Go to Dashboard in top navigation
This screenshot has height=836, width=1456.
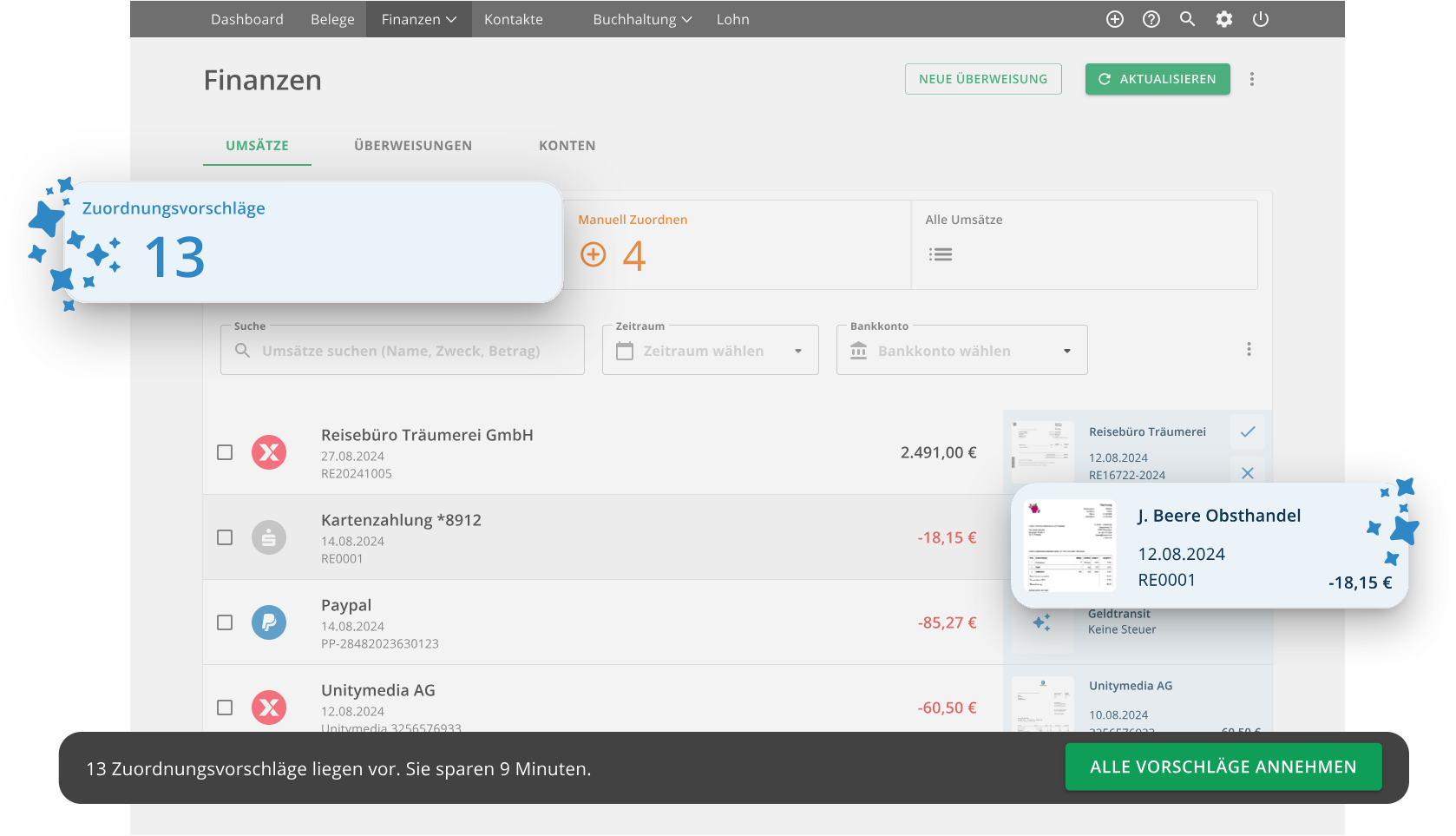coord(247,19)
